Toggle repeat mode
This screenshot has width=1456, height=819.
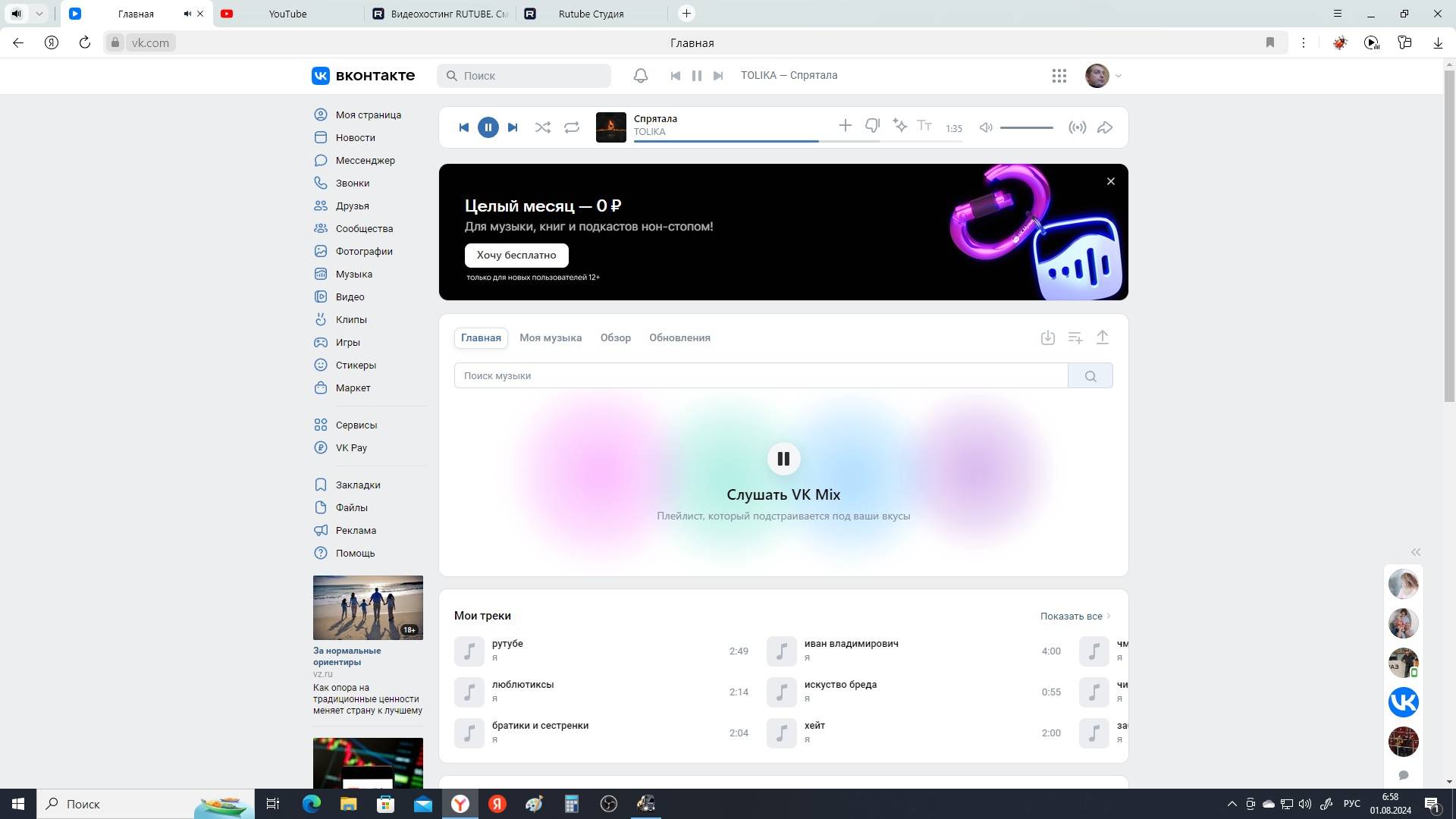pyautogui.click(x=572, y=127)
